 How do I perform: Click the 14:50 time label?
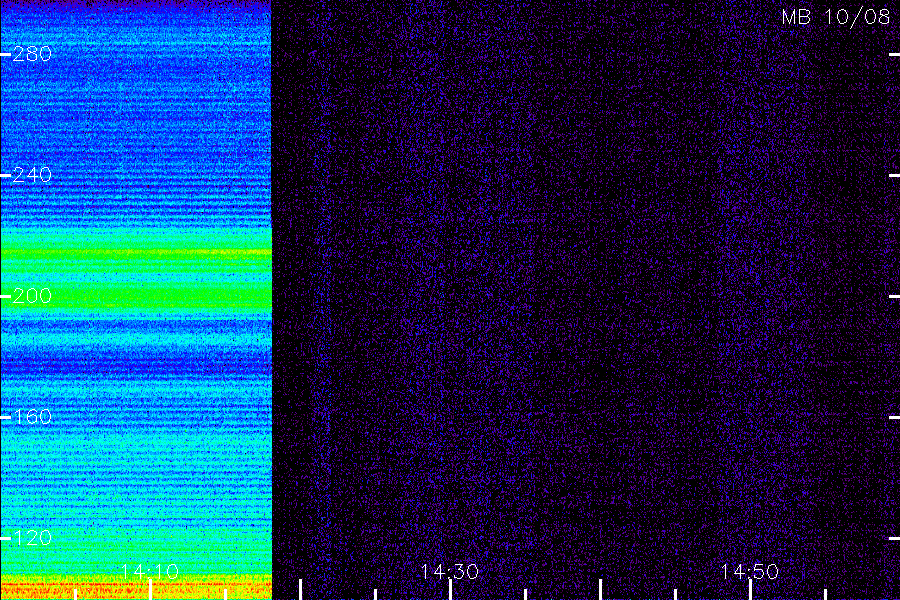click(750, 572)
